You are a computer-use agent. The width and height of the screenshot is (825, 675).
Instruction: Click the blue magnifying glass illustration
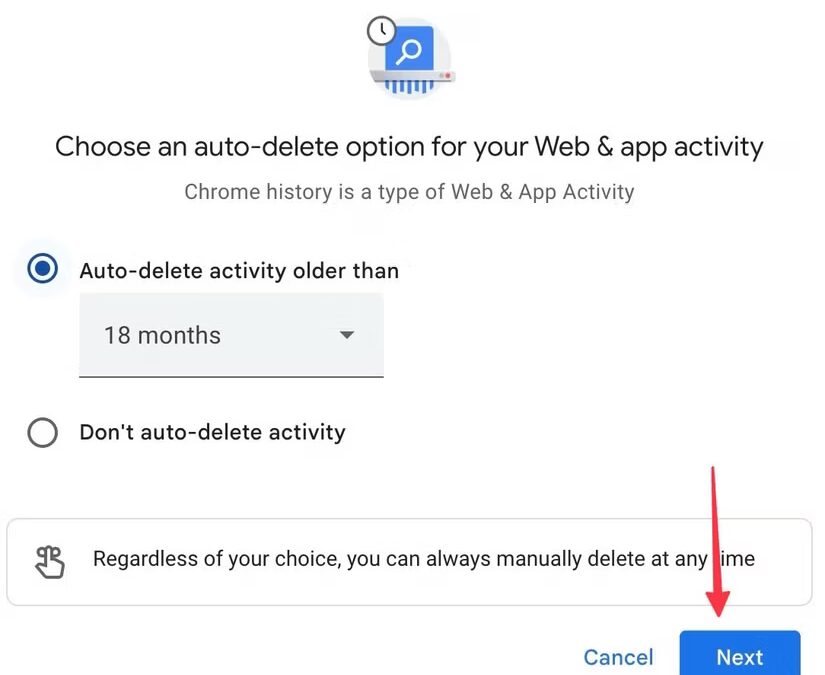(x=410, y=52)
